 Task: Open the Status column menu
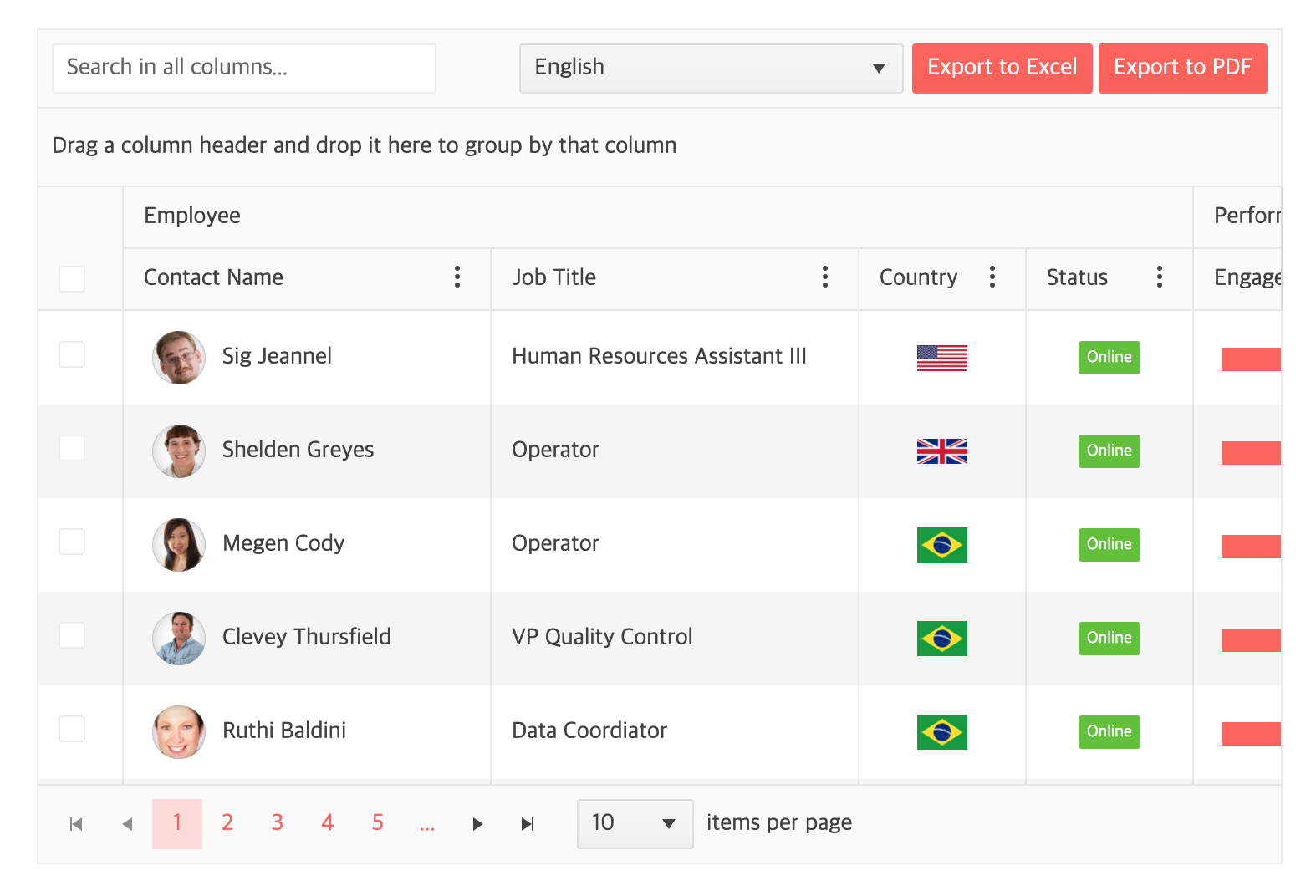click(1159, 277)
